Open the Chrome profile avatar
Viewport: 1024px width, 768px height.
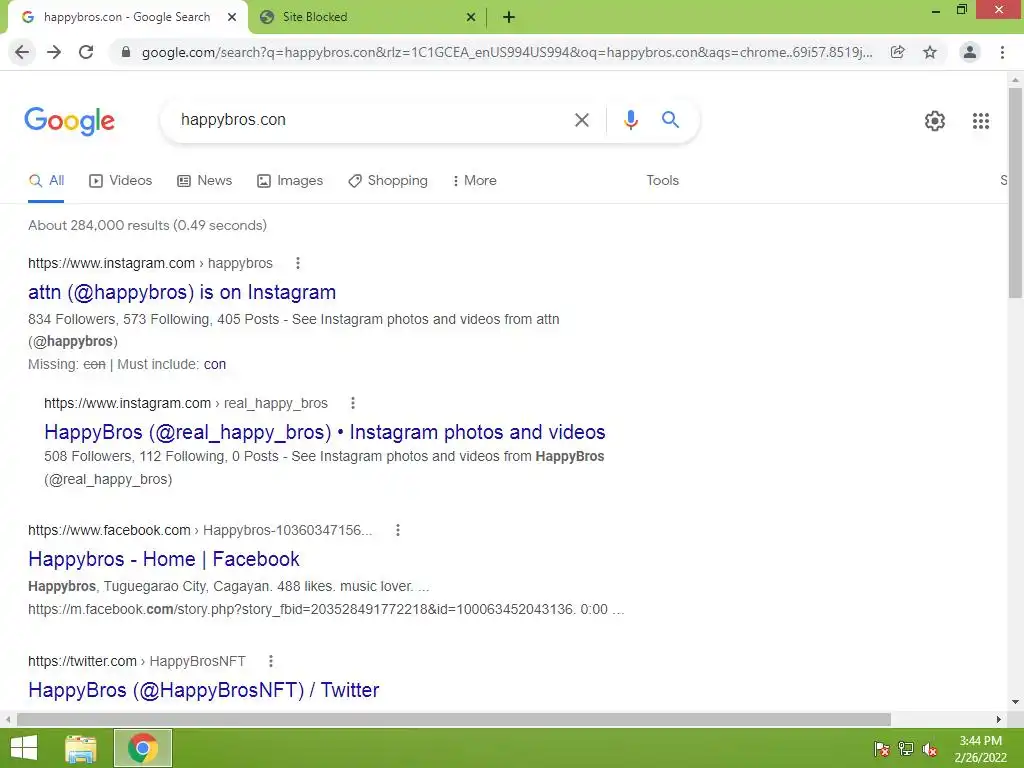[970, 52]
